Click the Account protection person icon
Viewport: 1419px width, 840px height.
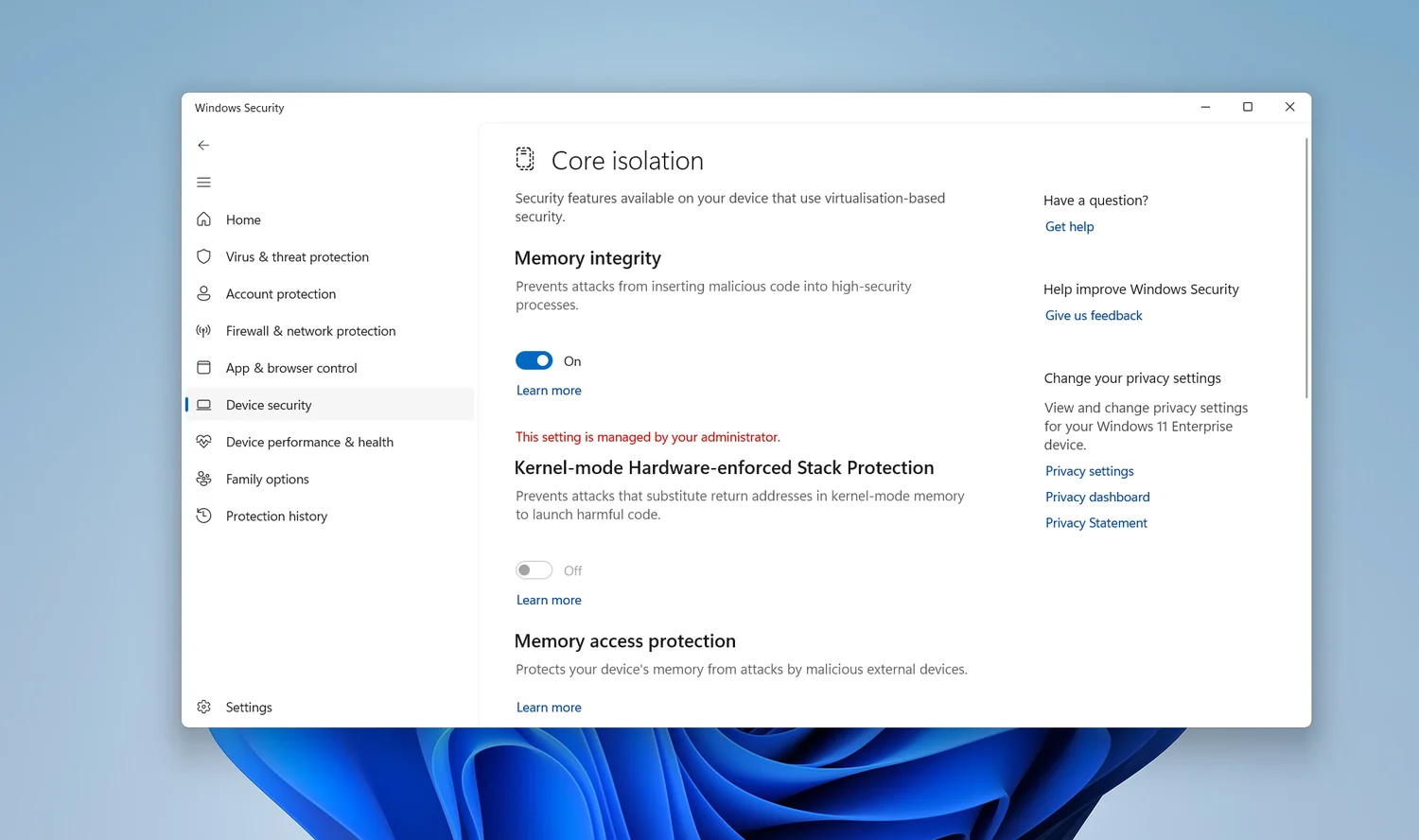coord(203,293)
